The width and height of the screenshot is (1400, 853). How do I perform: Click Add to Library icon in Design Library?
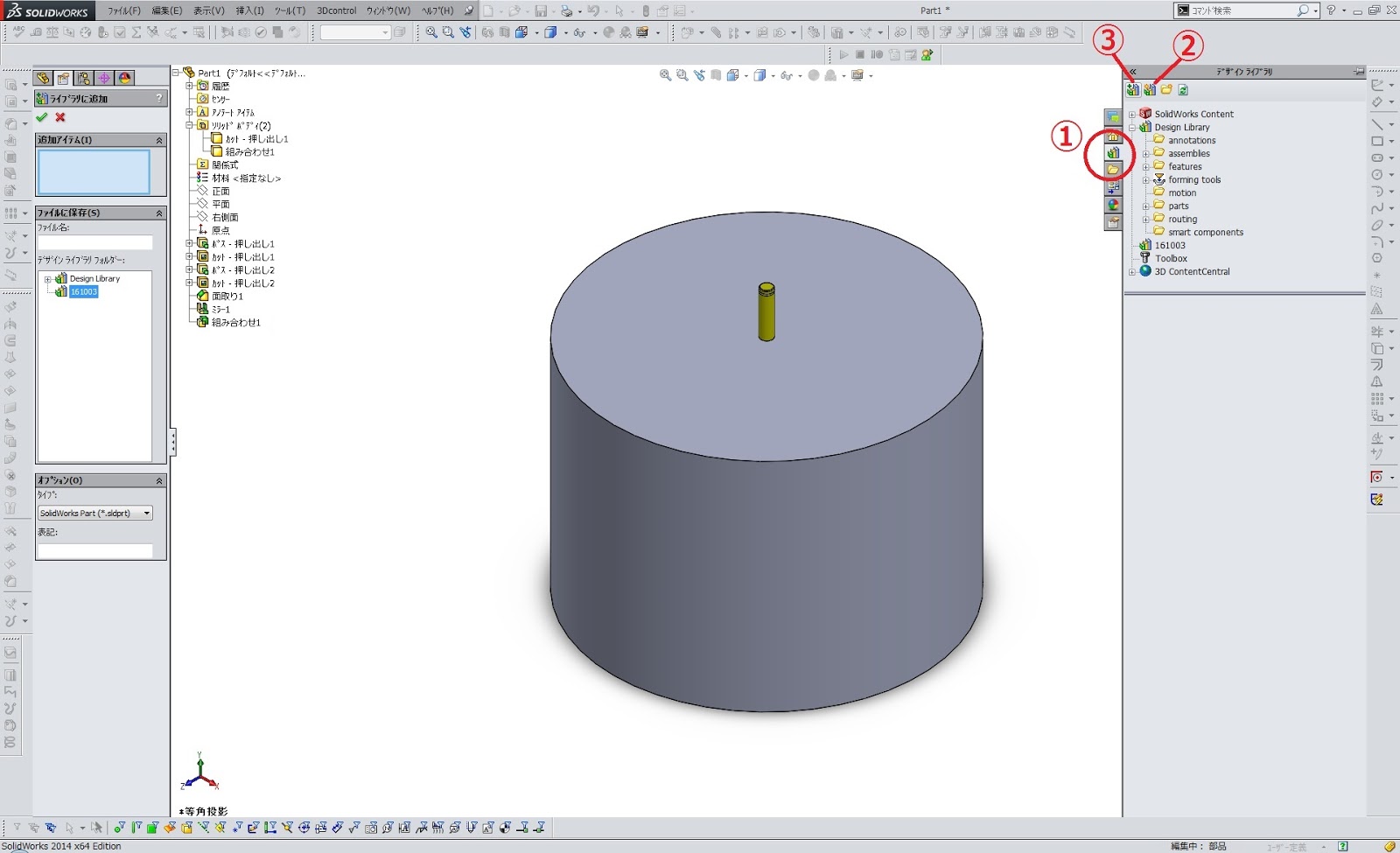[x=1133, y=89]
